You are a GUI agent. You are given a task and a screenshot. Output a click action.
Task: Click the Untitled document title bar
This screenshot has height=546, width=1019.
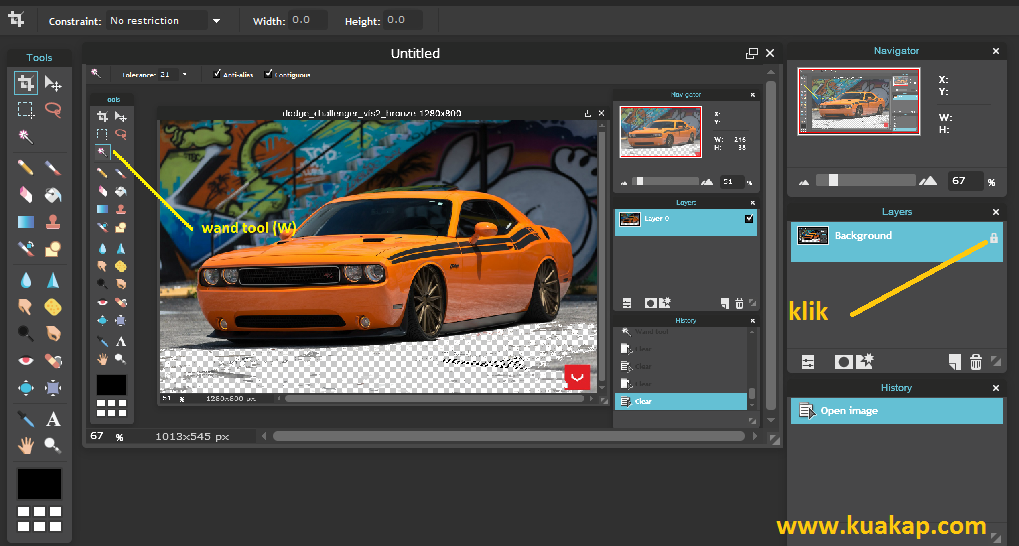415,53
